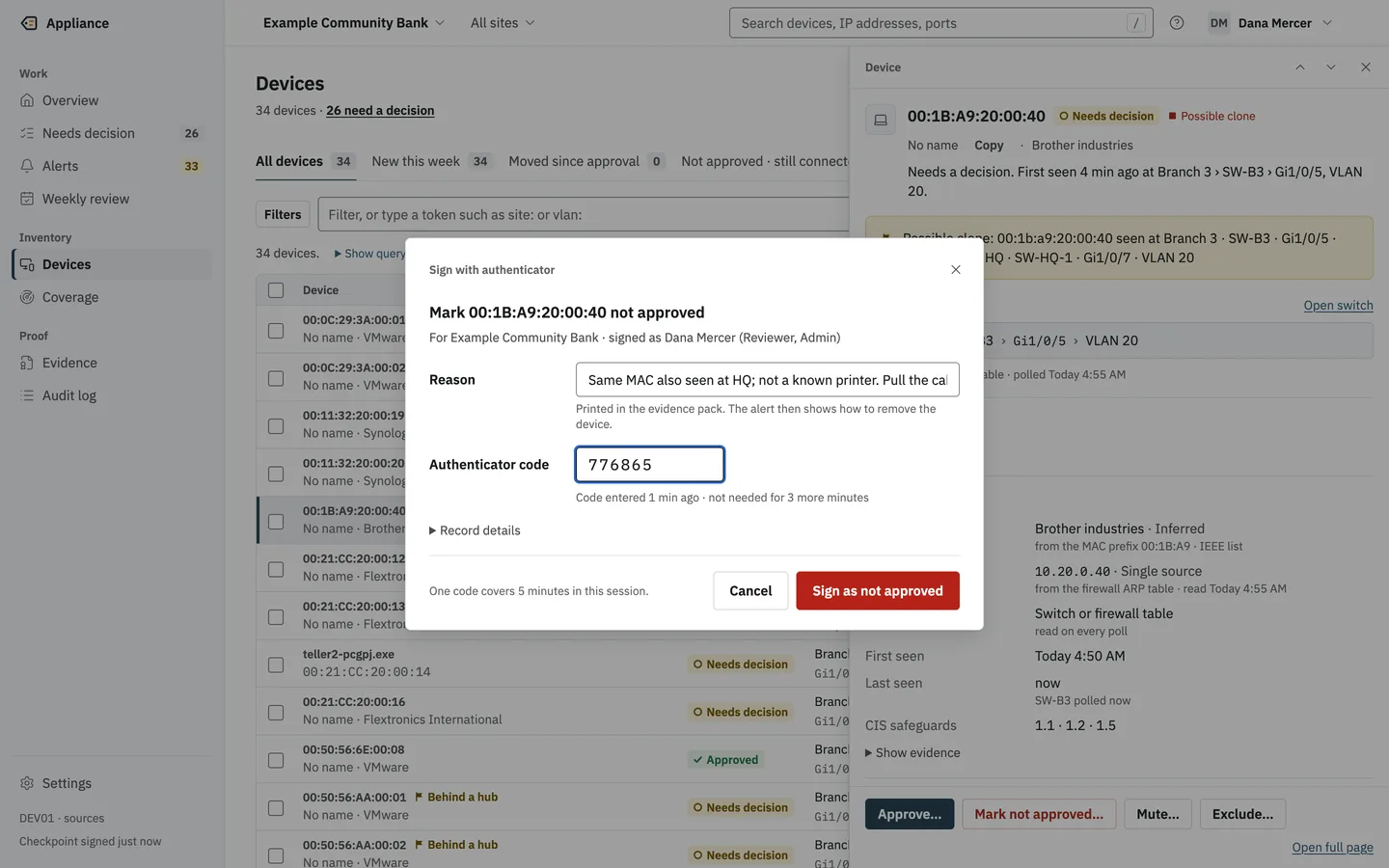
Task: Close the Sign with authenticator dialog
Action: click(956, 270)
